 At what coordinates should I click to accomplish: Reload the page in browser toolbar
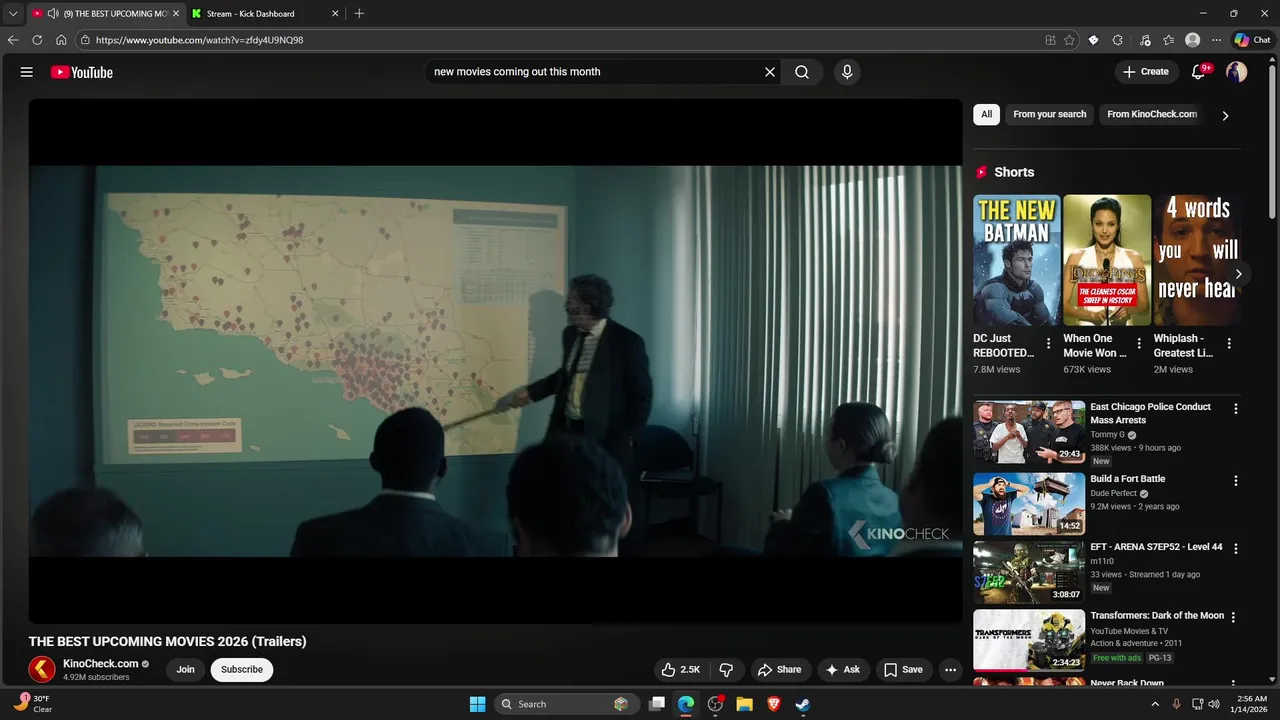point(37,40)
